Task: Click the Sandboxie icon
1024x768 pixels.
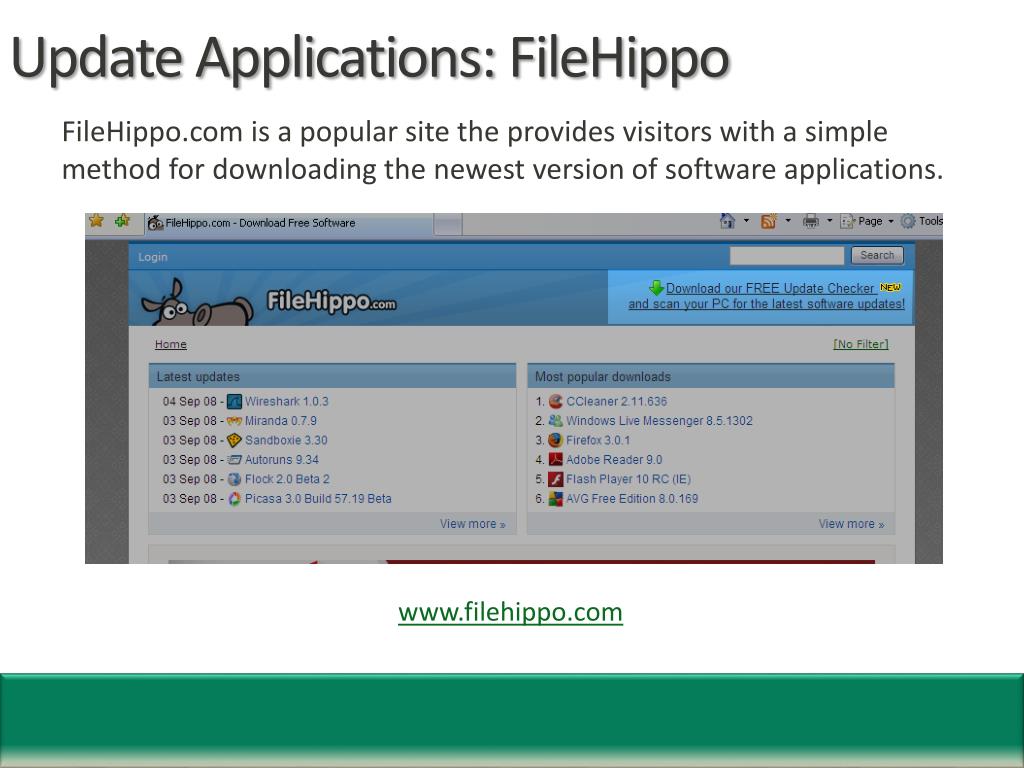Action: click(x=234, y=440)
